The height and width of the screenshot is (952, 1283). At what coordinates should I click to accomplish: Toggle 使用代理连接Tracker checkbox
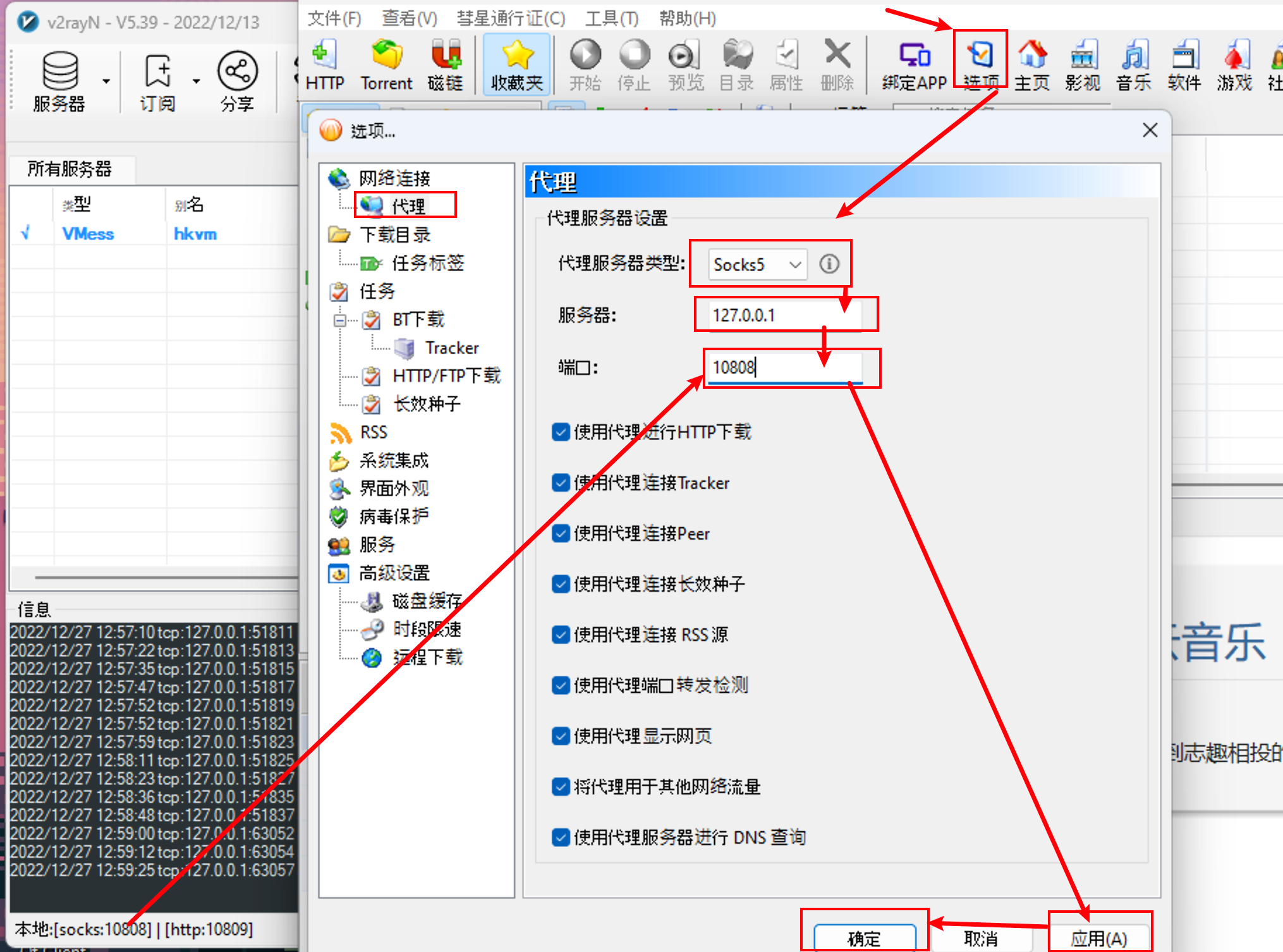tap(560, 483)
